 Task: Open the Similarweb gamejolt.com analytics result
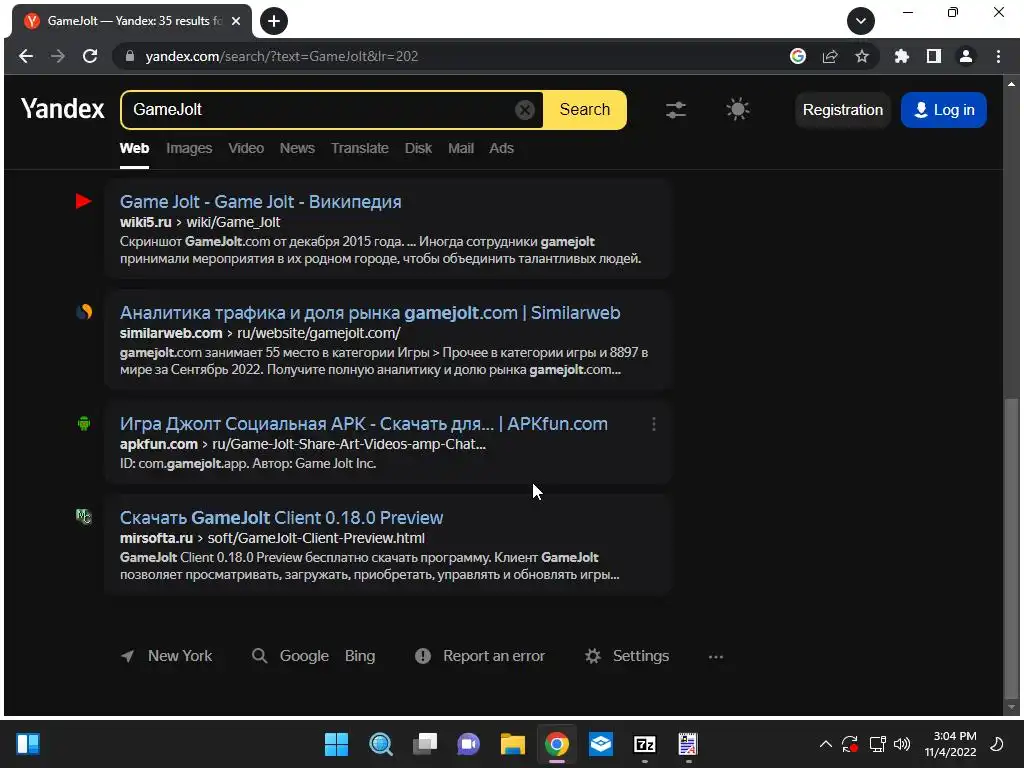pos(370,313)
